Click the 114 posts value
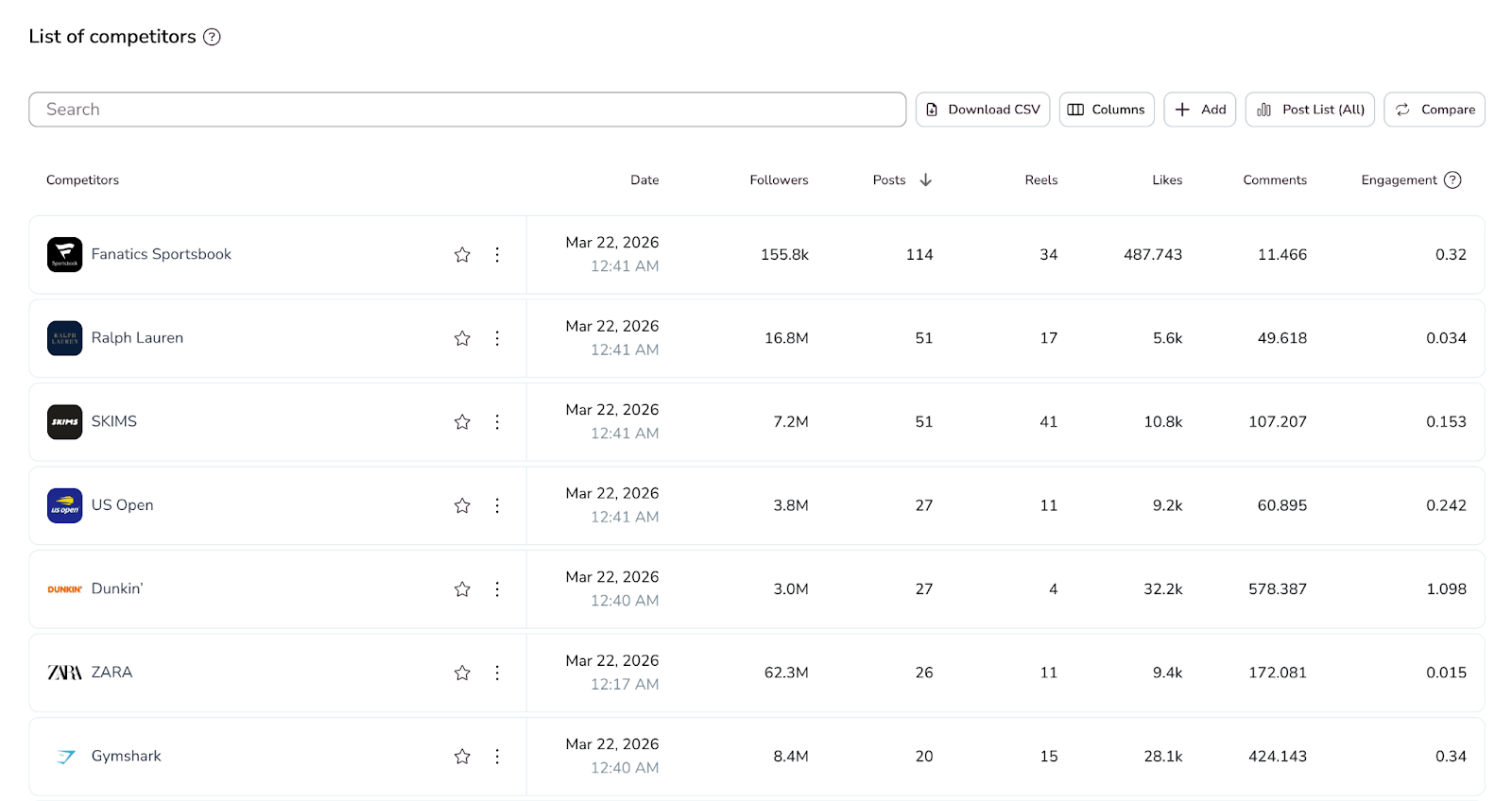The height and width of the screenshot is (801, 1512). point(919,255)
